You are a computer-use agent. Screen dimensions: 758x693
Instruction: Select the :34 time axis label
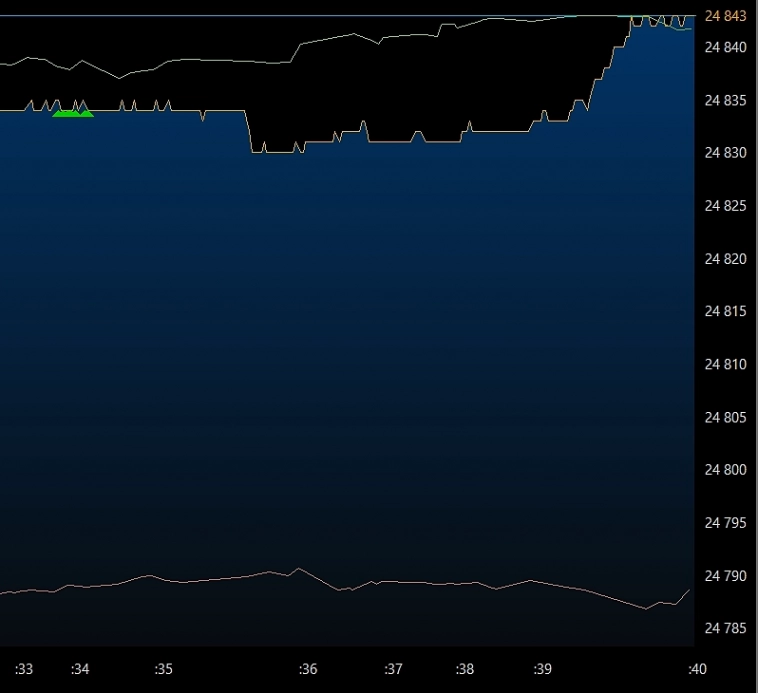click(x=81, y=668)
